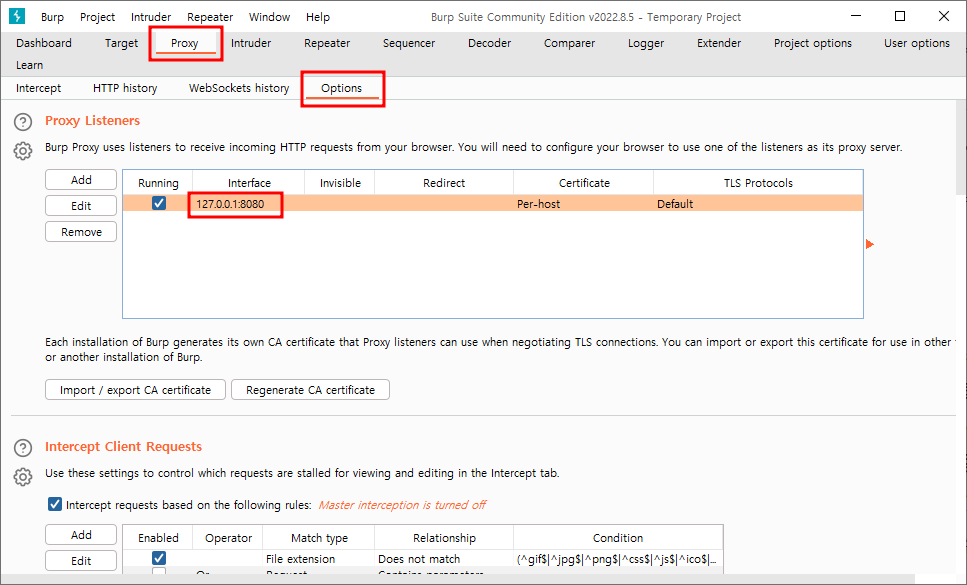The height and width of the screenshot is (585, 967).
Task: Click orange arrow beside listeners table
Action: click(870, 244)
